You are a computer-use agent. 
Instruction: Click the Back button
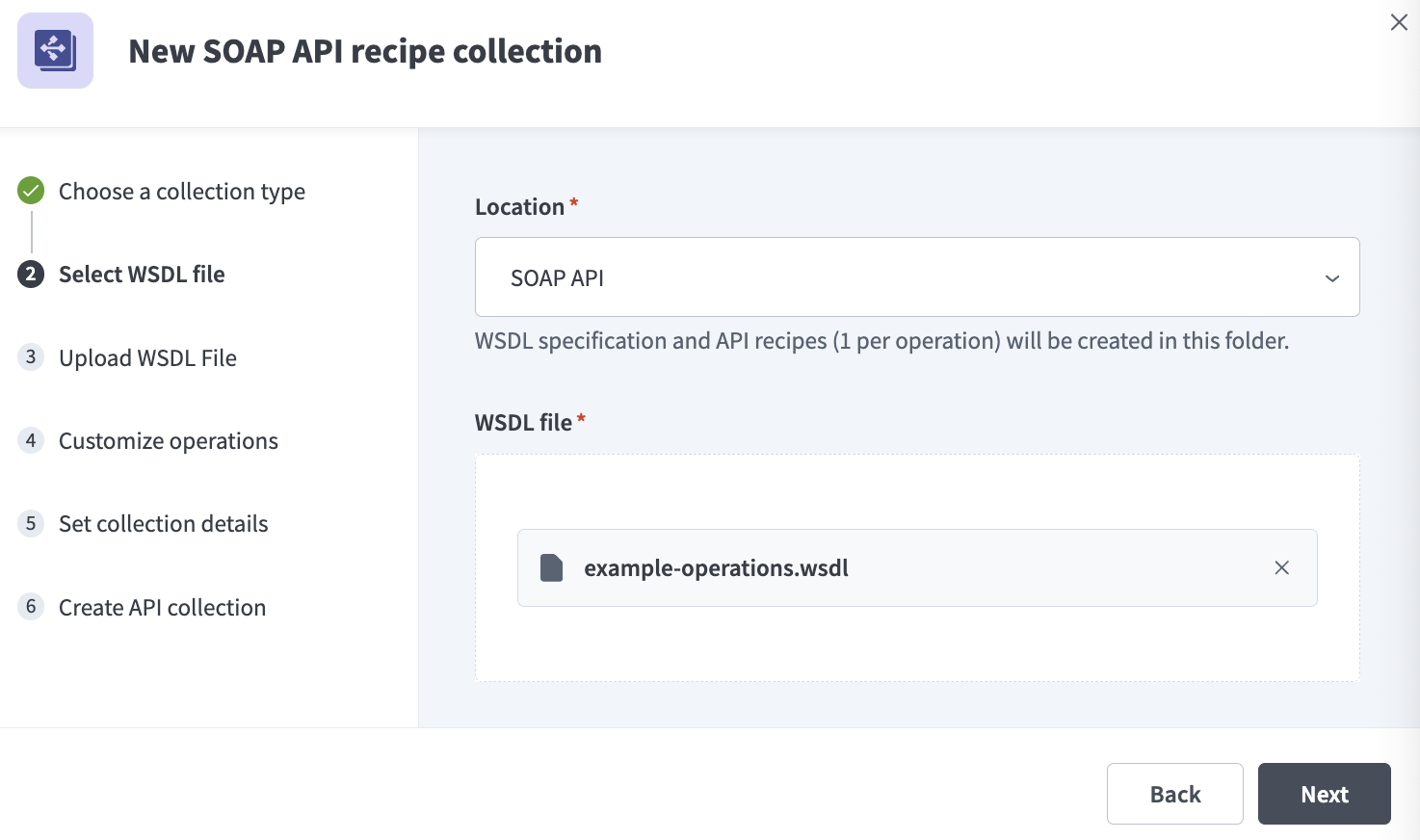pyautogui.click(x=1175, y=794)
